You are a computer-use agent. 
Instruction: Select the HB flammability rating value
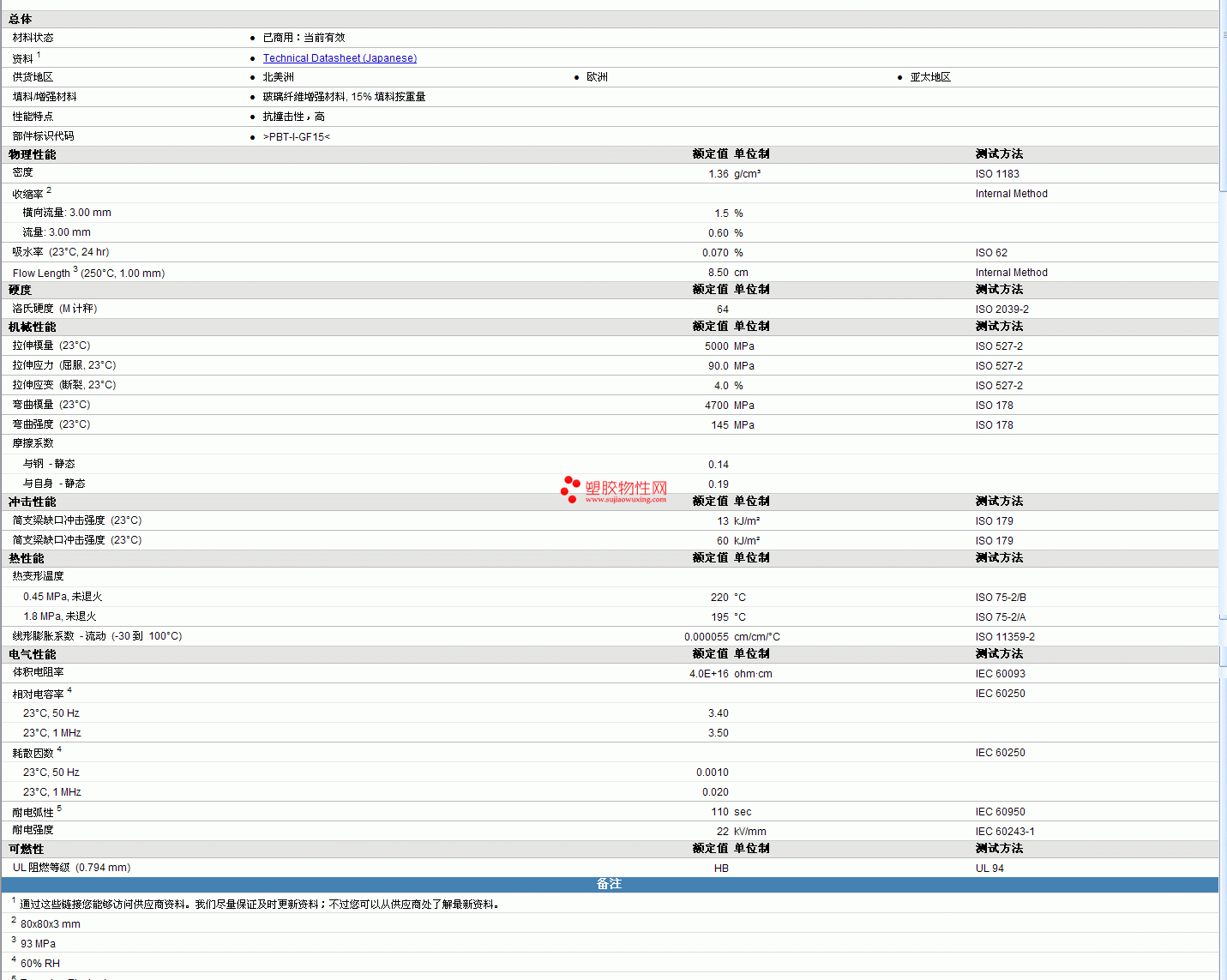(x=721, y=869)
